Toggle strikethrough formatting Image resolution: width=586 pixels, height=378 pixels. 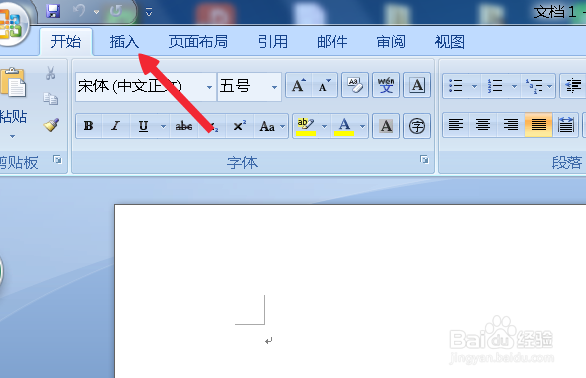184,126
